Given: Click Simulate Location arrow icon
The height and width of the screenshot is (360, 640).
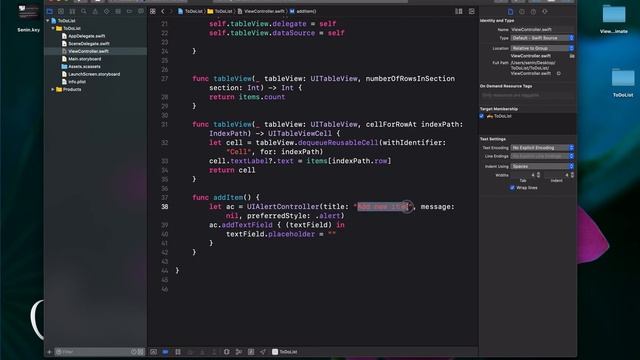Looking at the screenshot, I should point(263,352).
